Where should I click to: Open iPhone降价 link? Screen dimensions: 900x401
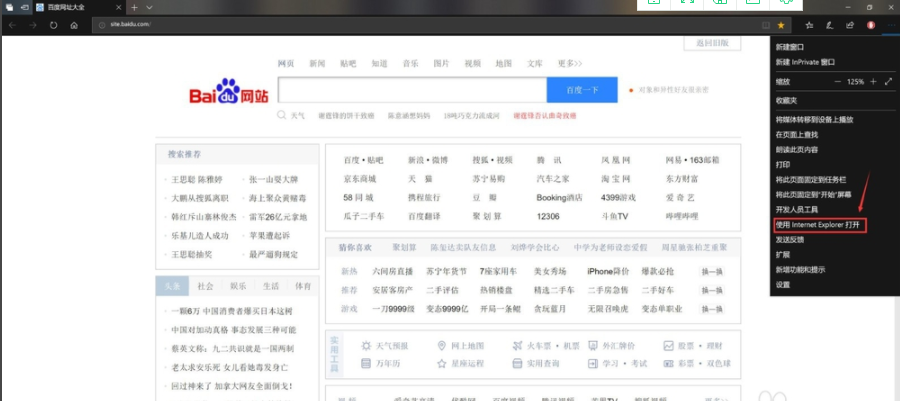tap(608, 271)
